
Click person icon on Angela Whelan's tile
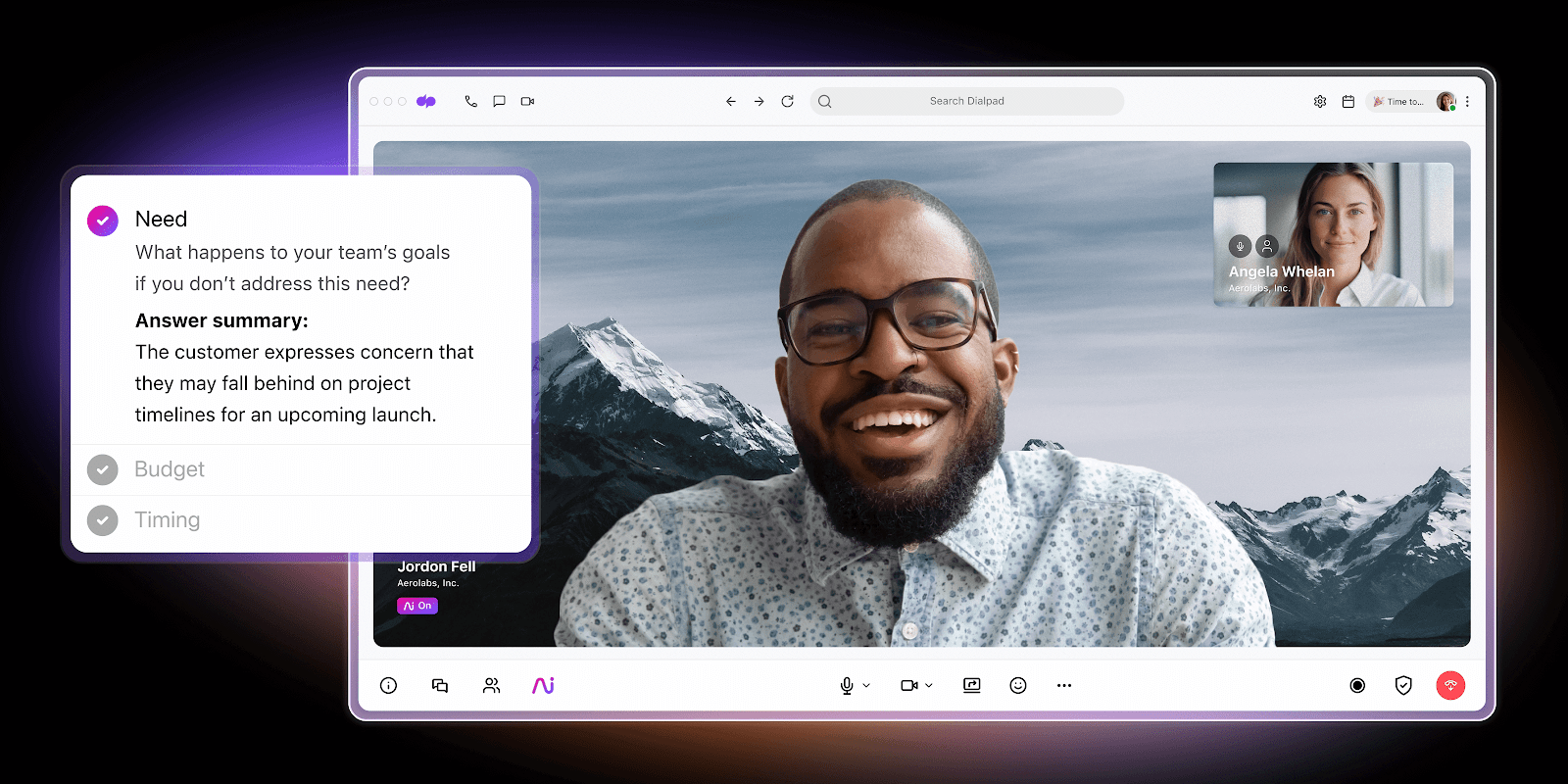[1267, 246]
